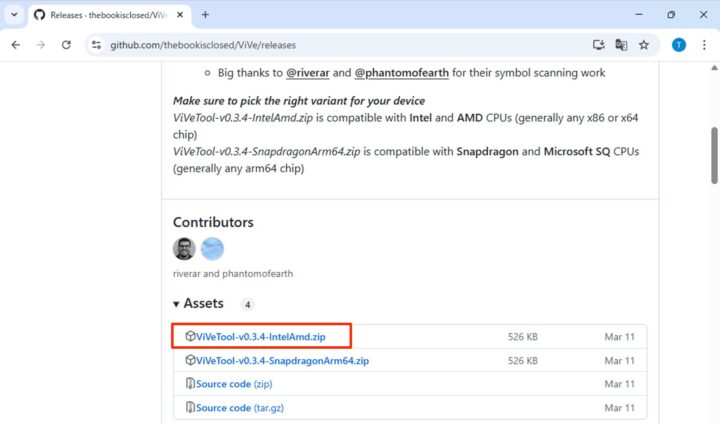Screen dimensions: 720x424
Task: View riverar's contributor avatar
Action: point(184,249)
